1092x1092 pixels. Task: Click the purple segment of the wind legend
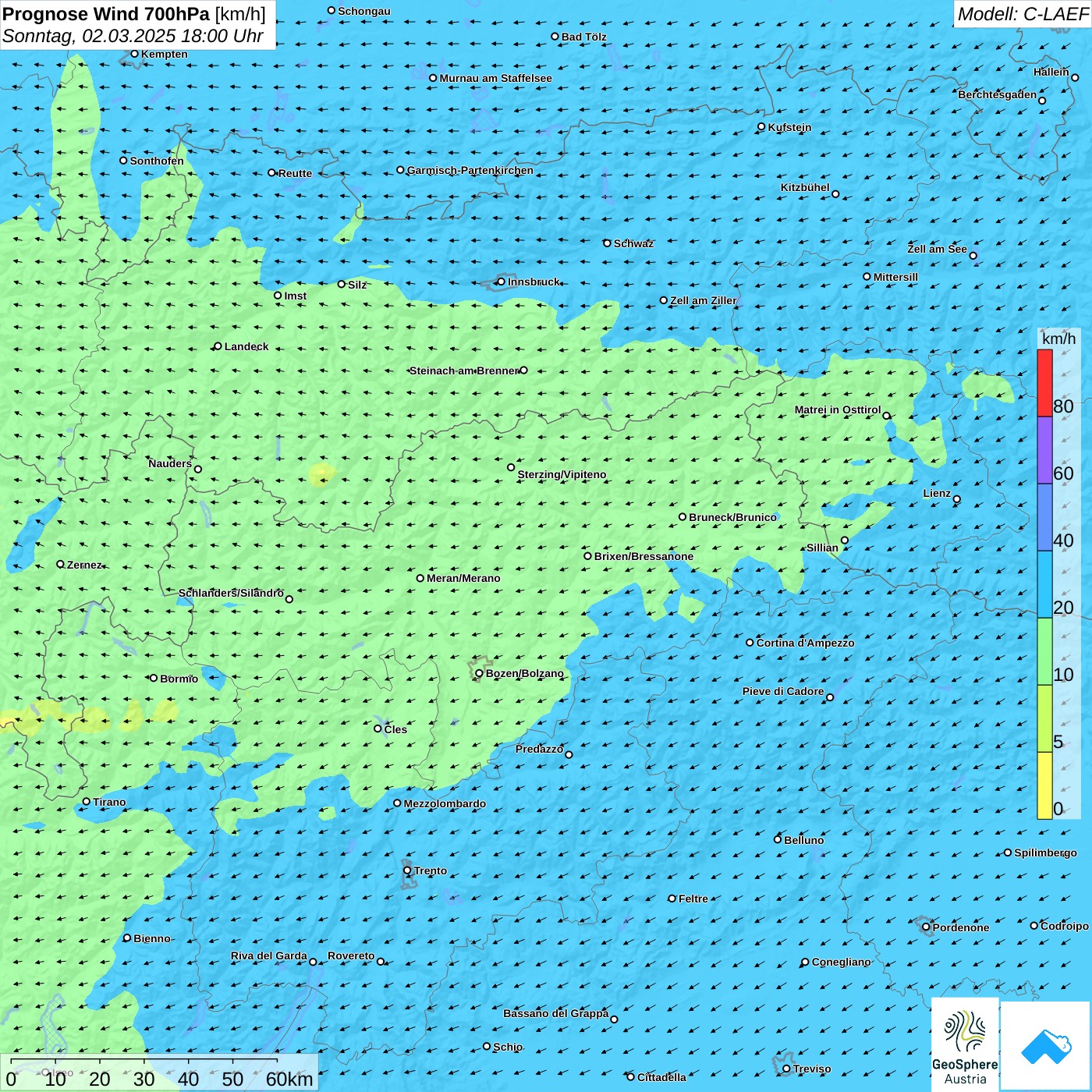click(1044, 450)
